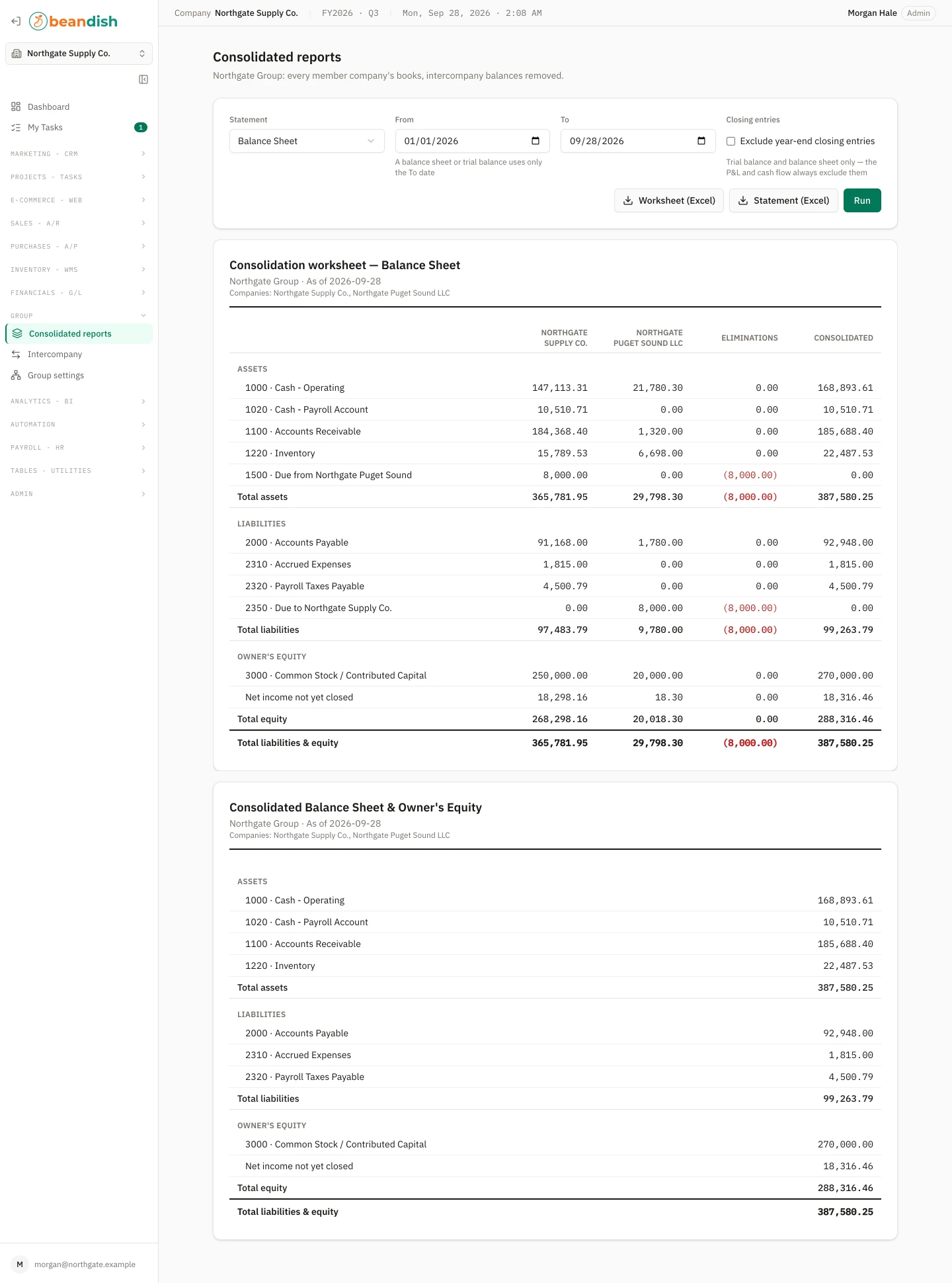Collapse the Group section
The width and height of the screenshot is (952, 1283).
[79, 316]
